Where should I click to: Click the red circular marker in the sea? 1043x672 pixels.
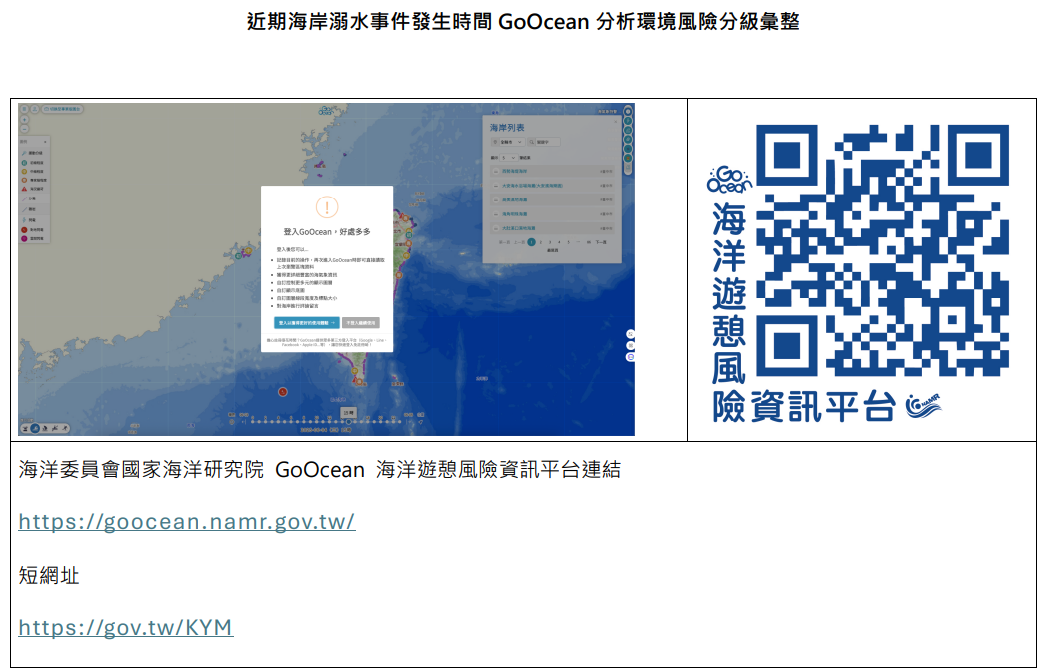pos(283,392)
